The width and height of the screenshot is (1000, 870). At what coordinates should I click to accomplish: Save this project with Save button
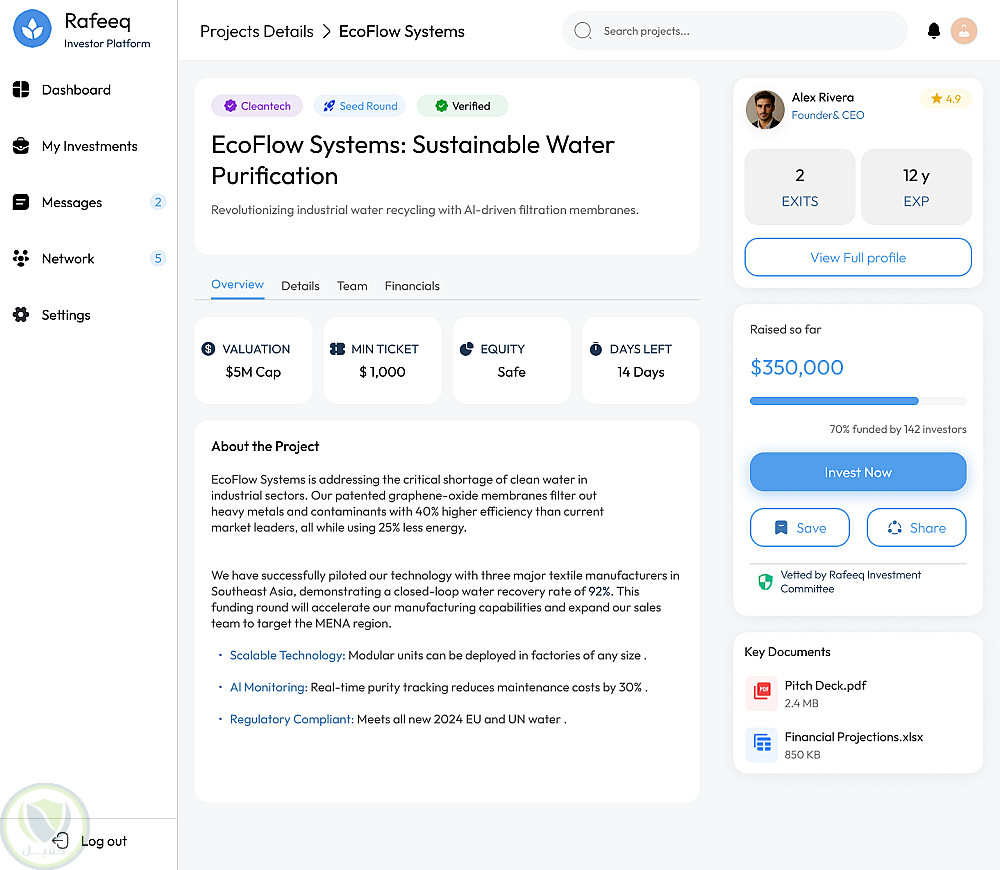tap(800, 528)
